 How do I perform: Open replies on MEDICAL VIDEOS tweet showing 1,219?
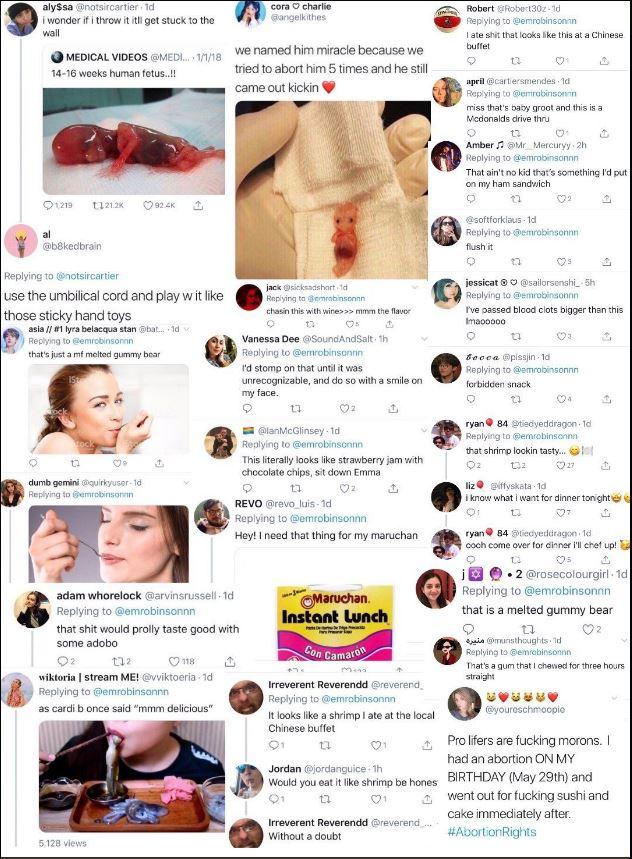point(58,205)
